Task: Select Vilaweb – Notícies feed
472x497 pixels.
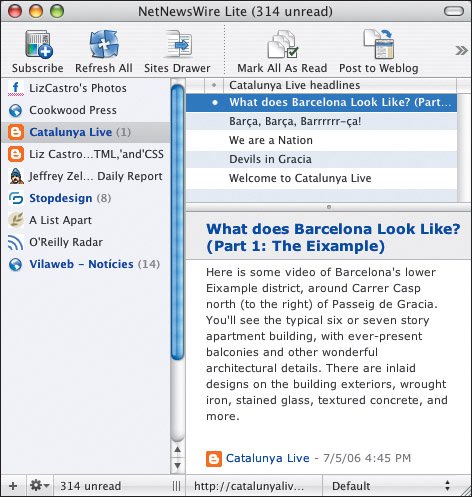Action: point(85,264)
